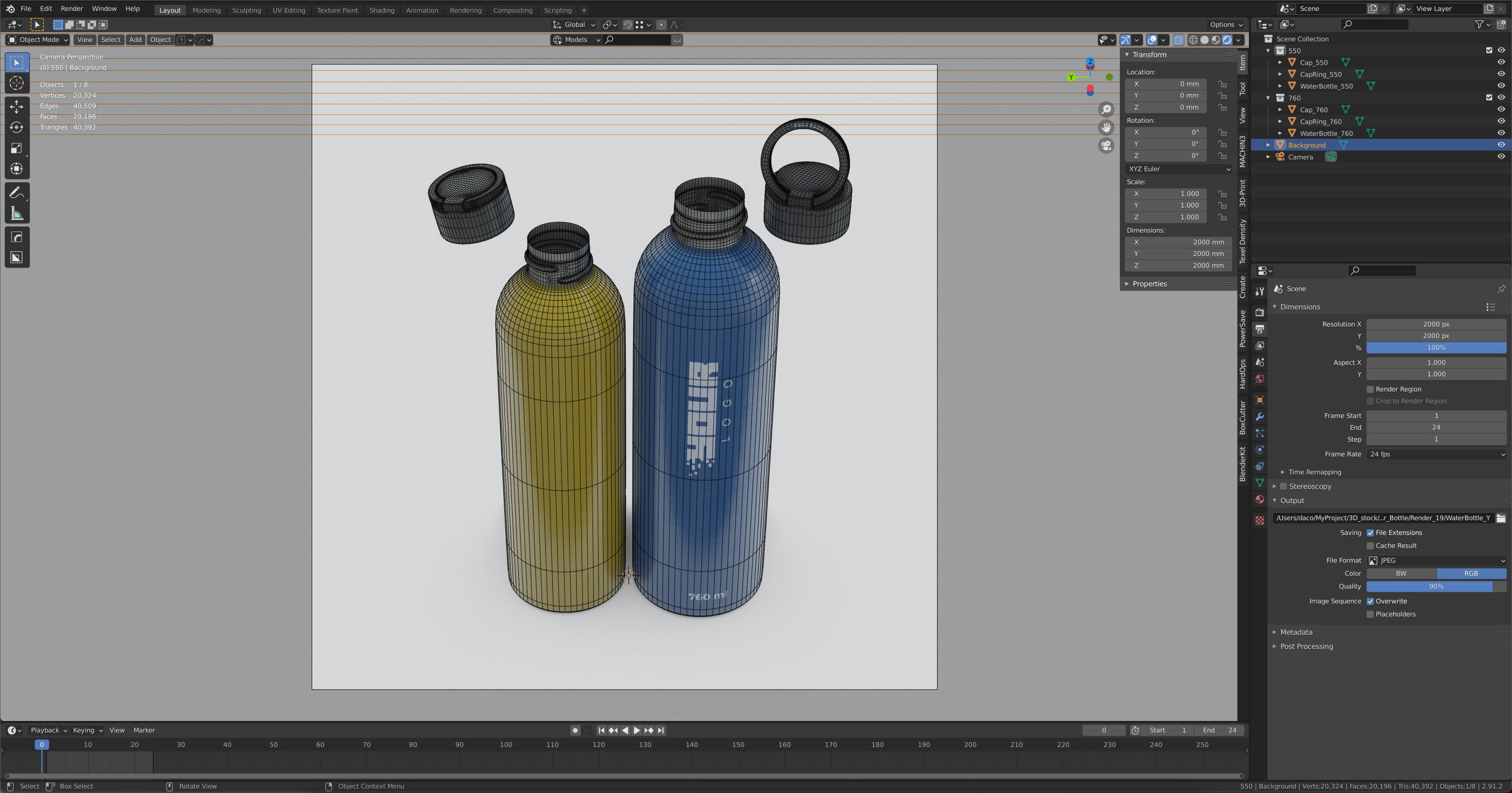Open the World properties tab
The image size is (1512, 793).
click(1259, 379)
